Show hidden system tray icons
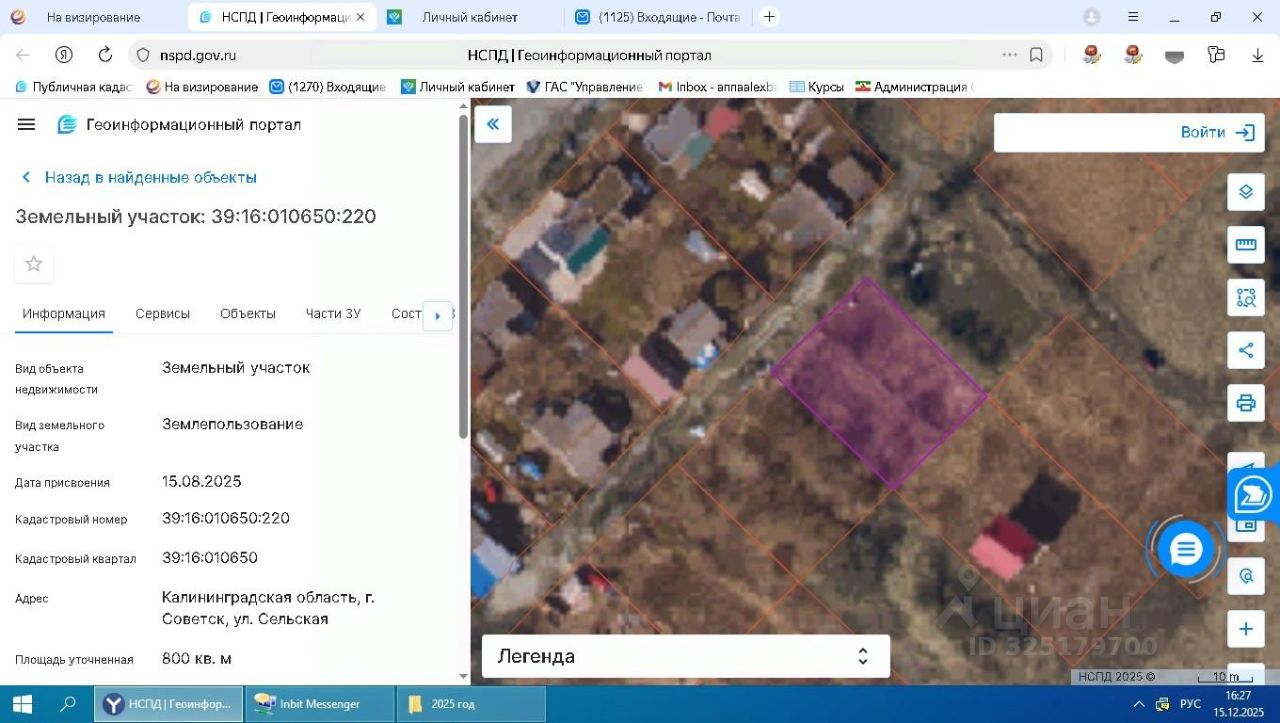The height and width of the screenshot is (723, 1280). (1138, 704)
